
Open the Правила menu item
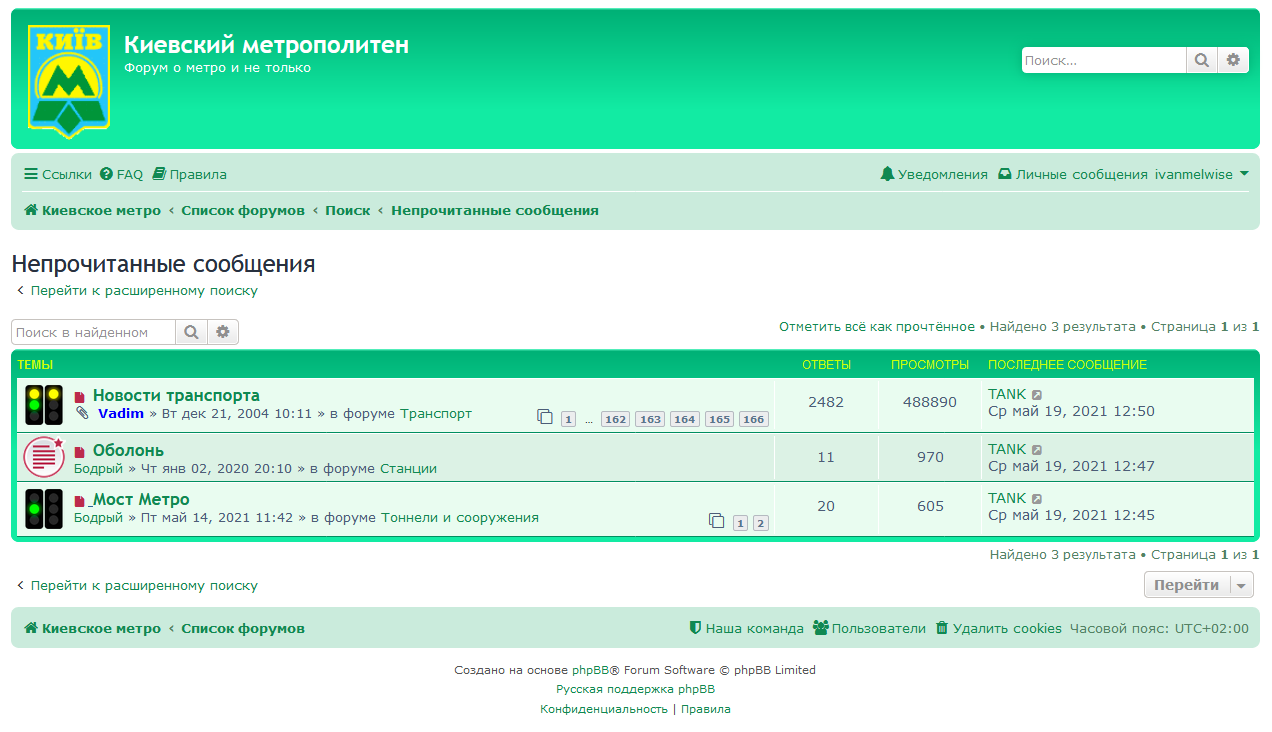[x=189, y=174]
